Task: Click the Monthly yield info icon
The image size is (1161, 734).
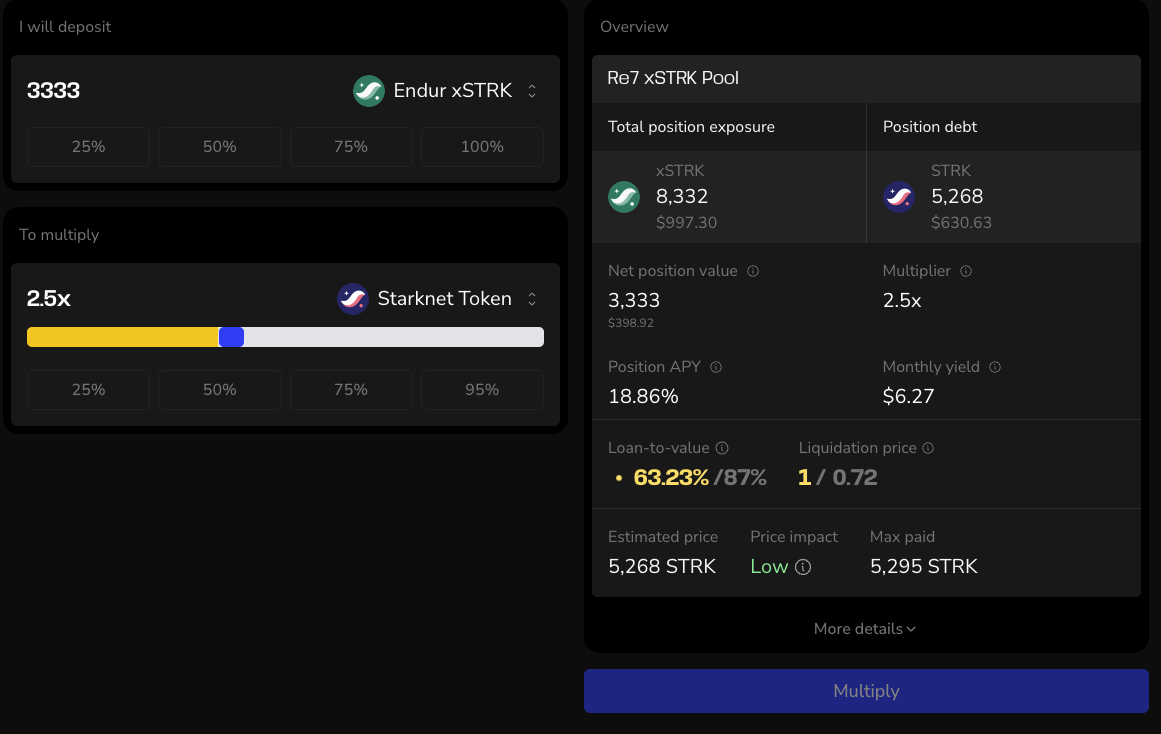Action: click(995, 367)
